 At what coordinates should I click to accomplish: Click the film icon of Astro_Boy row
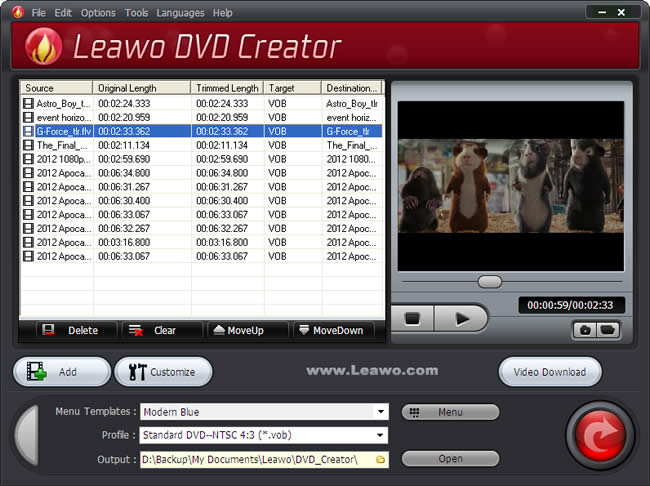pyautogui.click(x=28, y=103)
